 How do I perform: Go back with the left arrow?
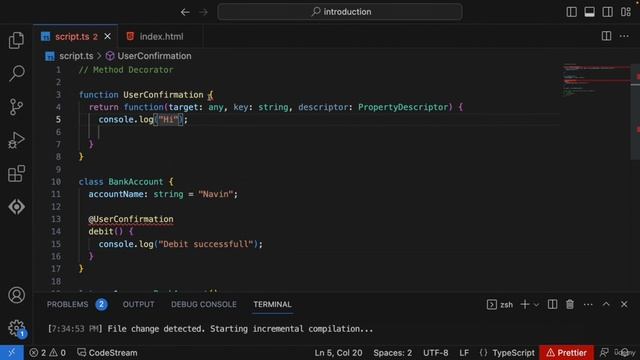[185, 12]
